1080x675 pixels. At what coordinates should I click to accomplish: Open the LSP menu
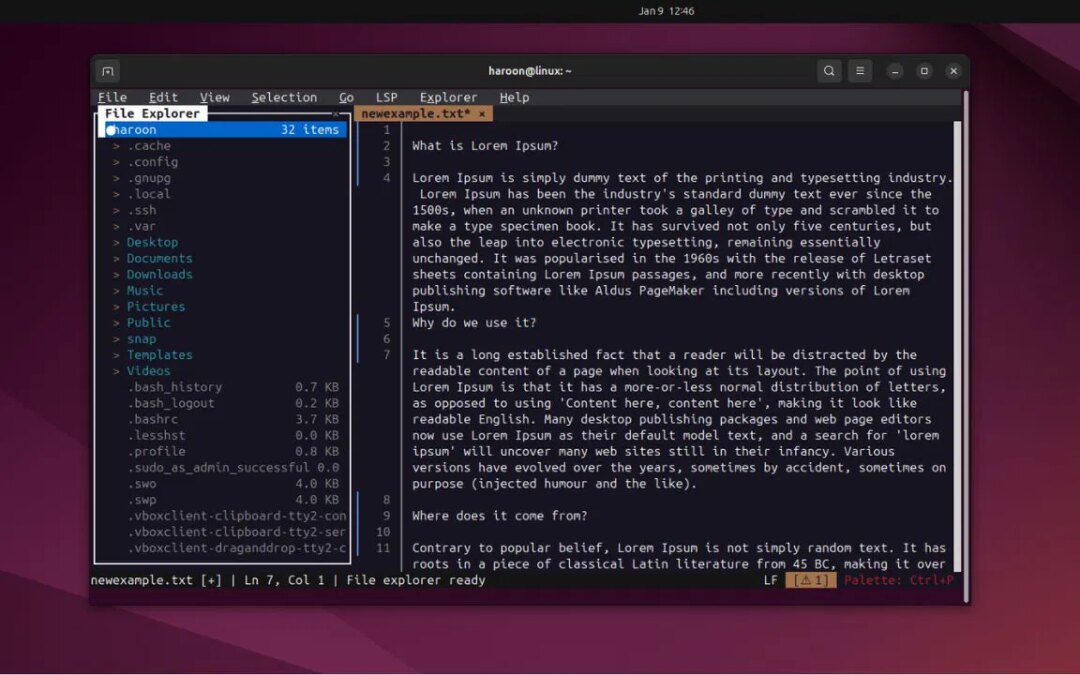point(387,97)
